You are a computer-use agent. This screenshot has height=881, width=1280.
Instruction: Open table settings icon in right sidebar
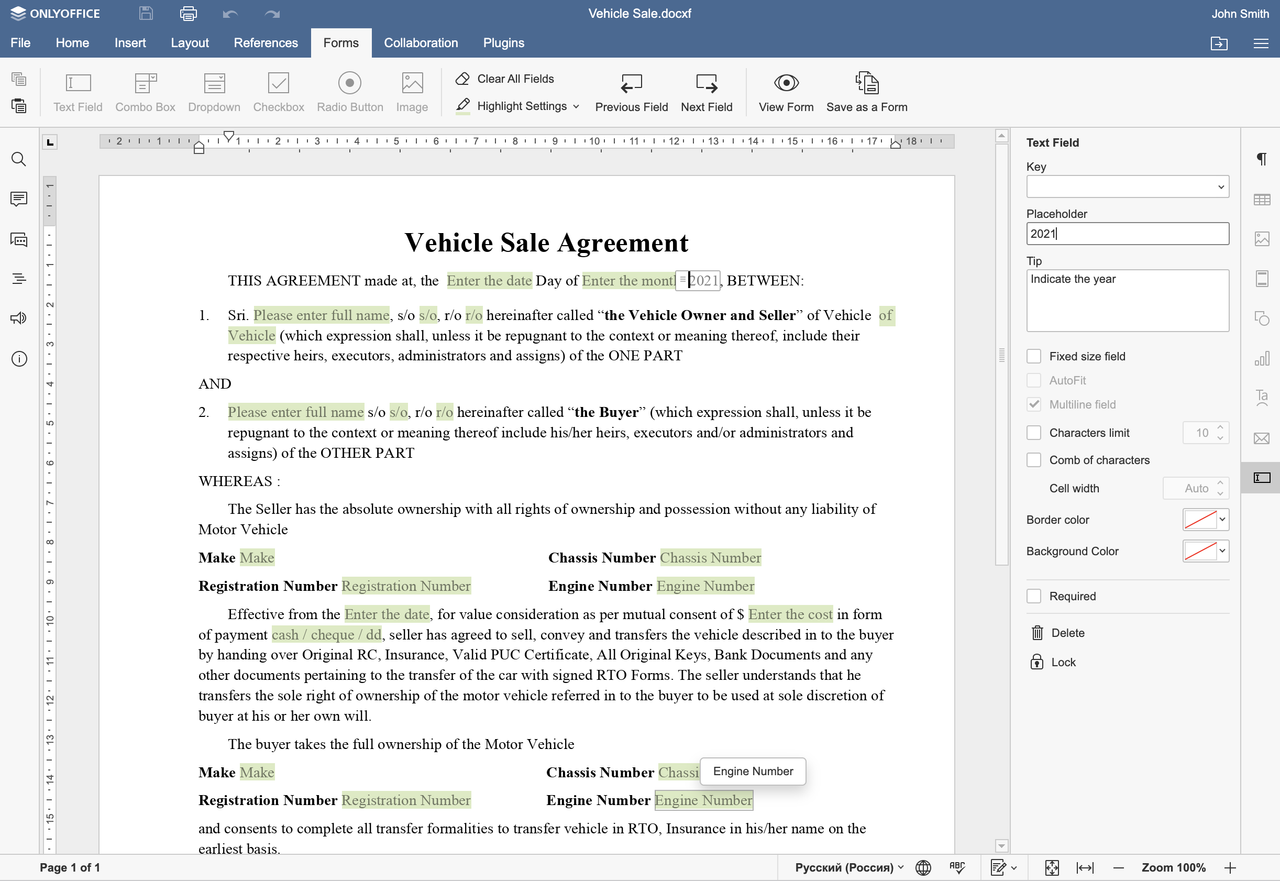[x=1262, y=200]
